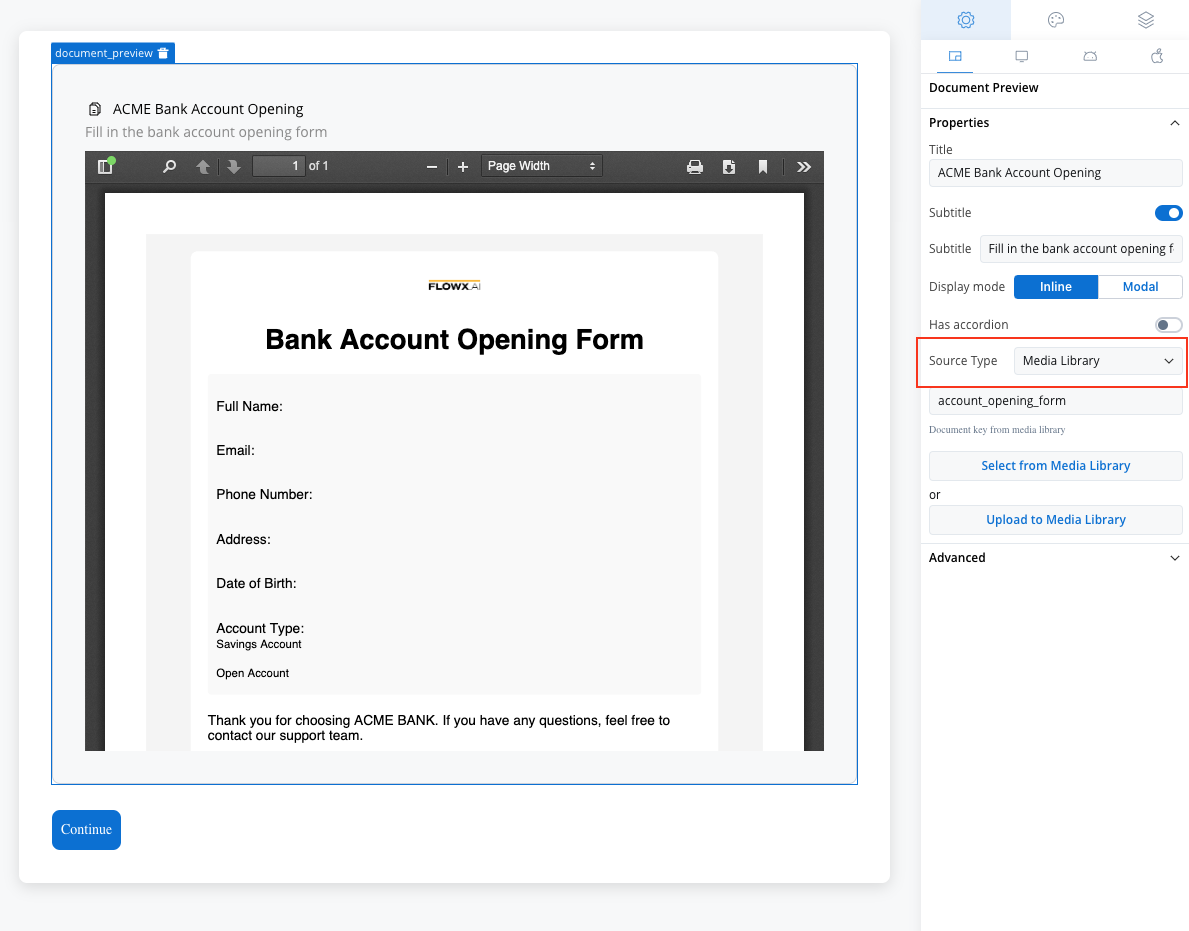The image size is (1189, 931).
Task: Select the document_preview component label
Action: [104, 53]
